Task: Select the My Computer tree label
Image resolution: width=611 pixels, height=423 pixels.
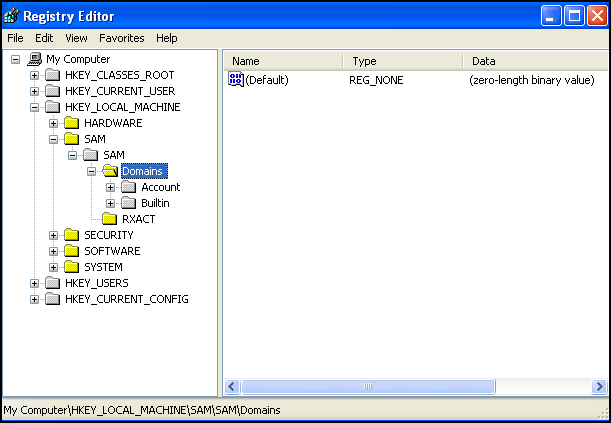Action: [78, 59]
